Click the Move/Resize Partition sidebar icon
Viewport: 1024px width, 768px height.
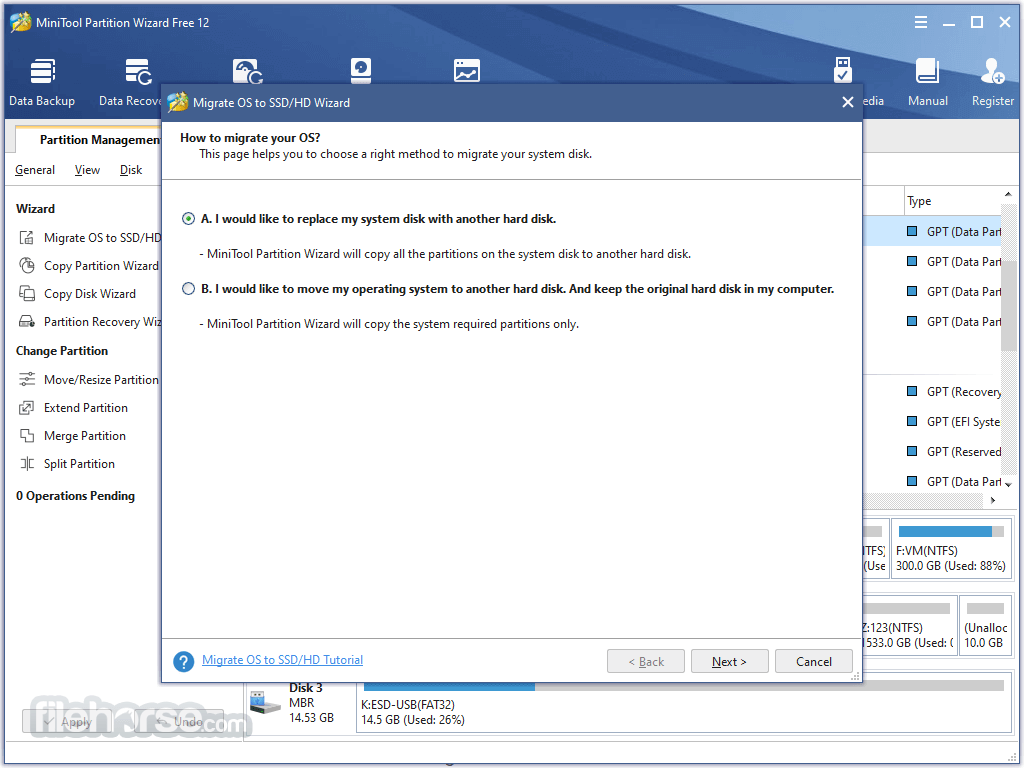tap(26, 379)
